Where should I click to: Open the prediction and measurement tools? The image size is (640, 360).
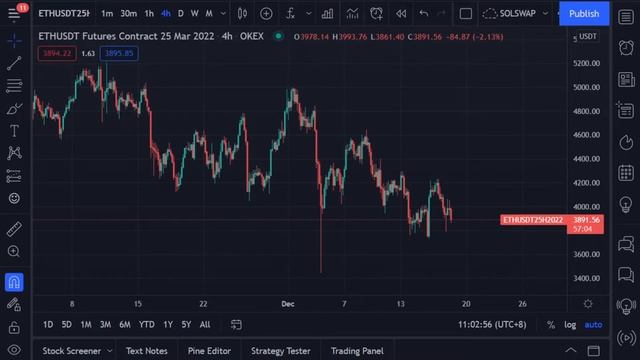14,176
